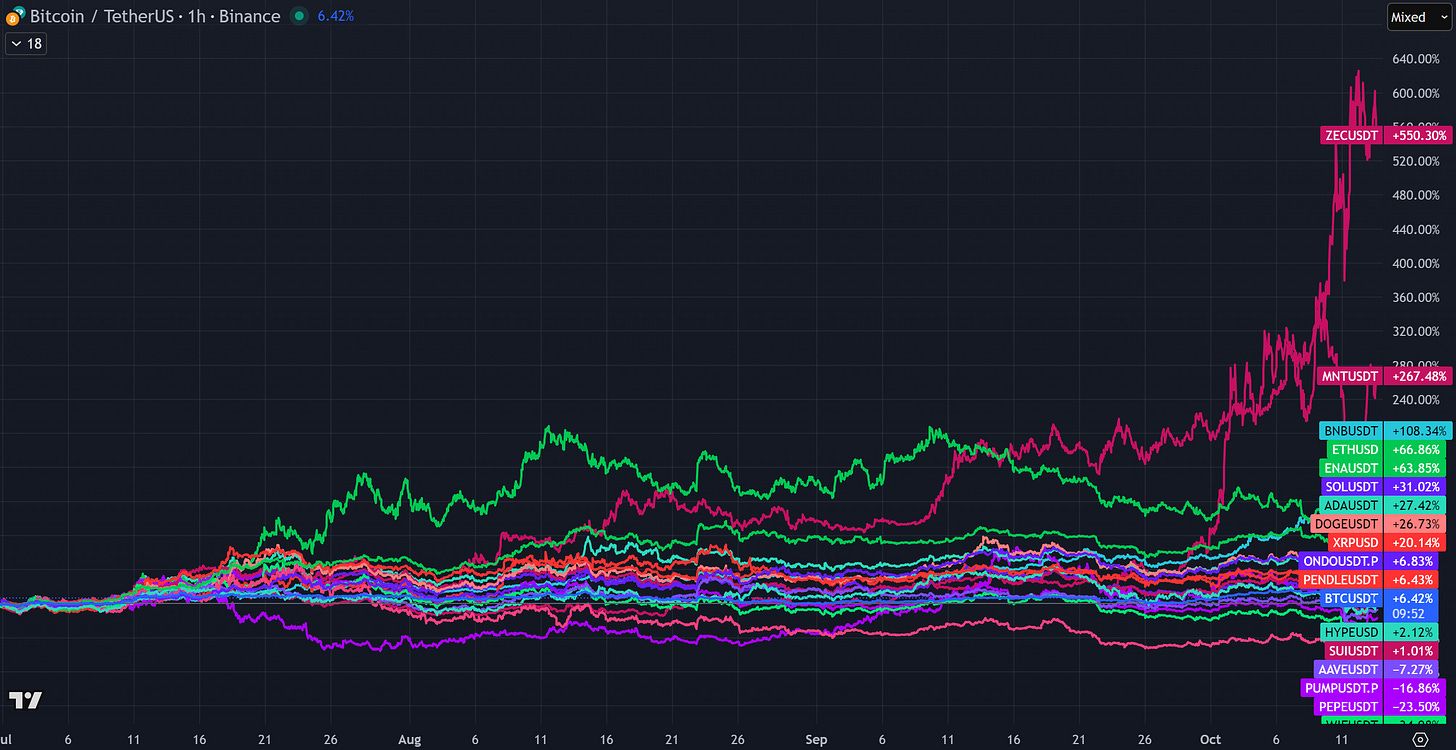The image size is (1456, 750).
Task: Click the 600.00% price axis tick
Action: click(x=1414, y=93)
